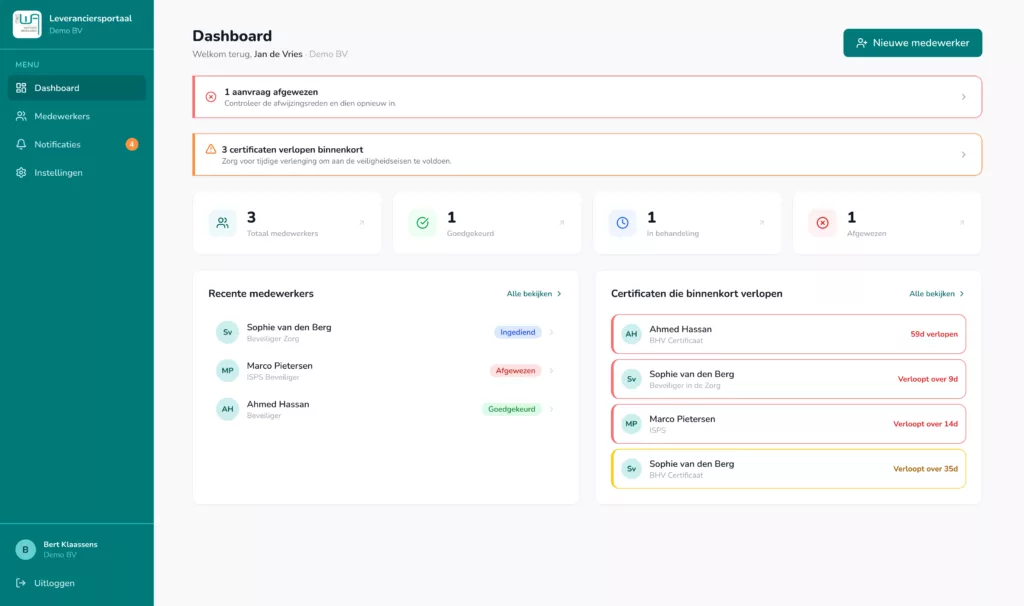Click the Goedgekeurd status badge for Ahmed
This screenshot has height=606, width=1024.
click(511, 409)
